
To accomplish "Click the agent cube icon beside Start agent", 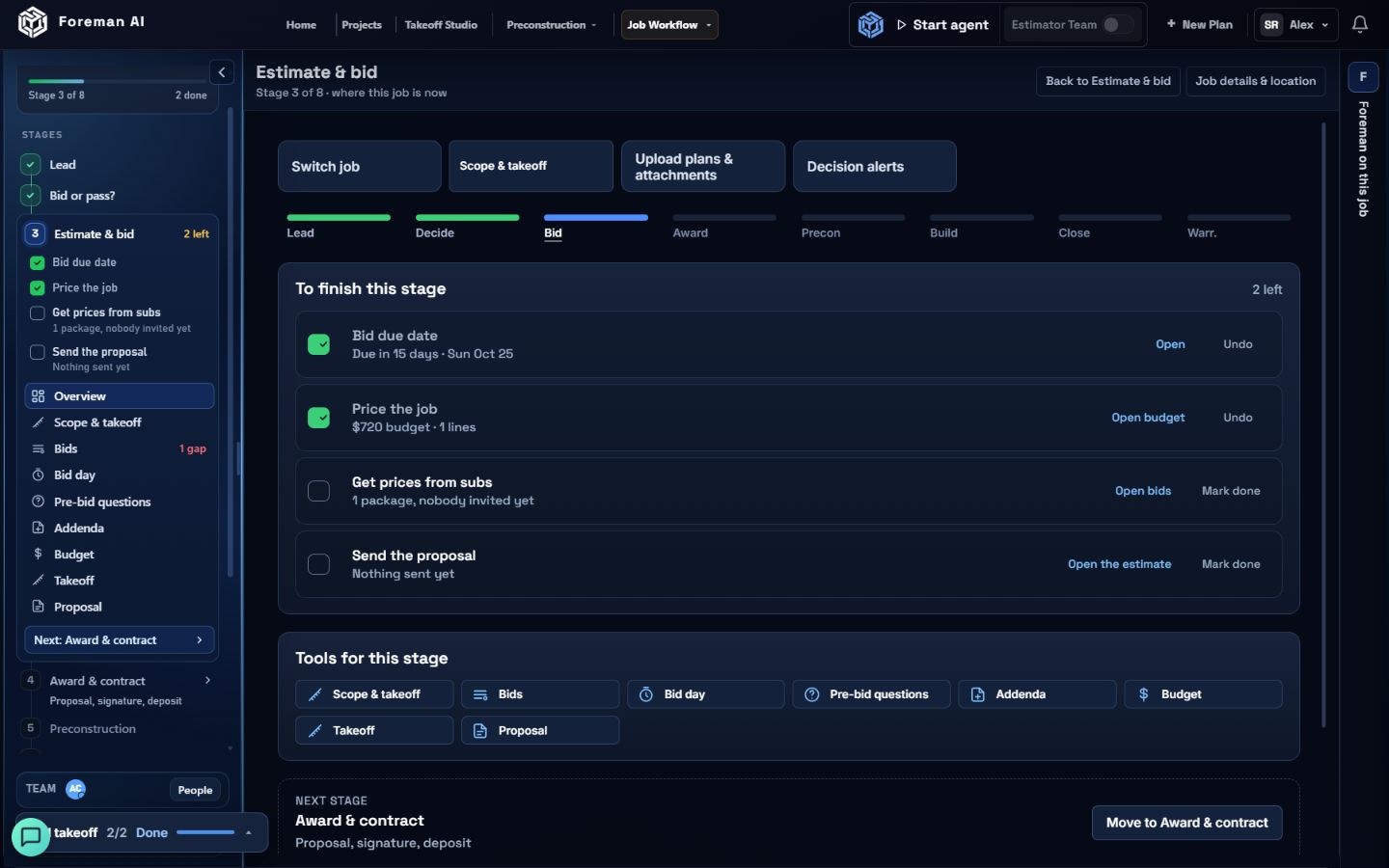I will click(x=871, y=25).
